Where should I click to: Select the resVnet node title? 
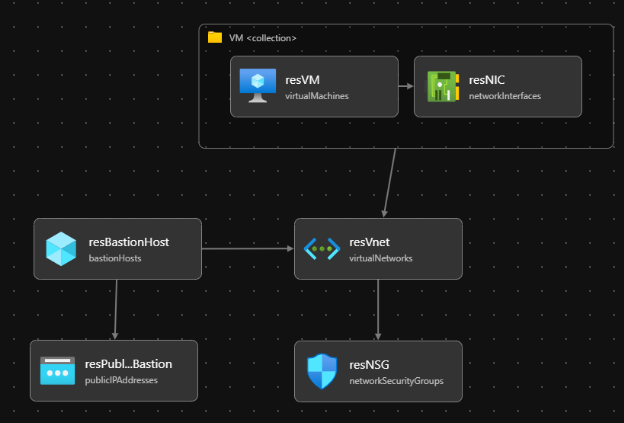pyautogui.click(x=369, y=242)
